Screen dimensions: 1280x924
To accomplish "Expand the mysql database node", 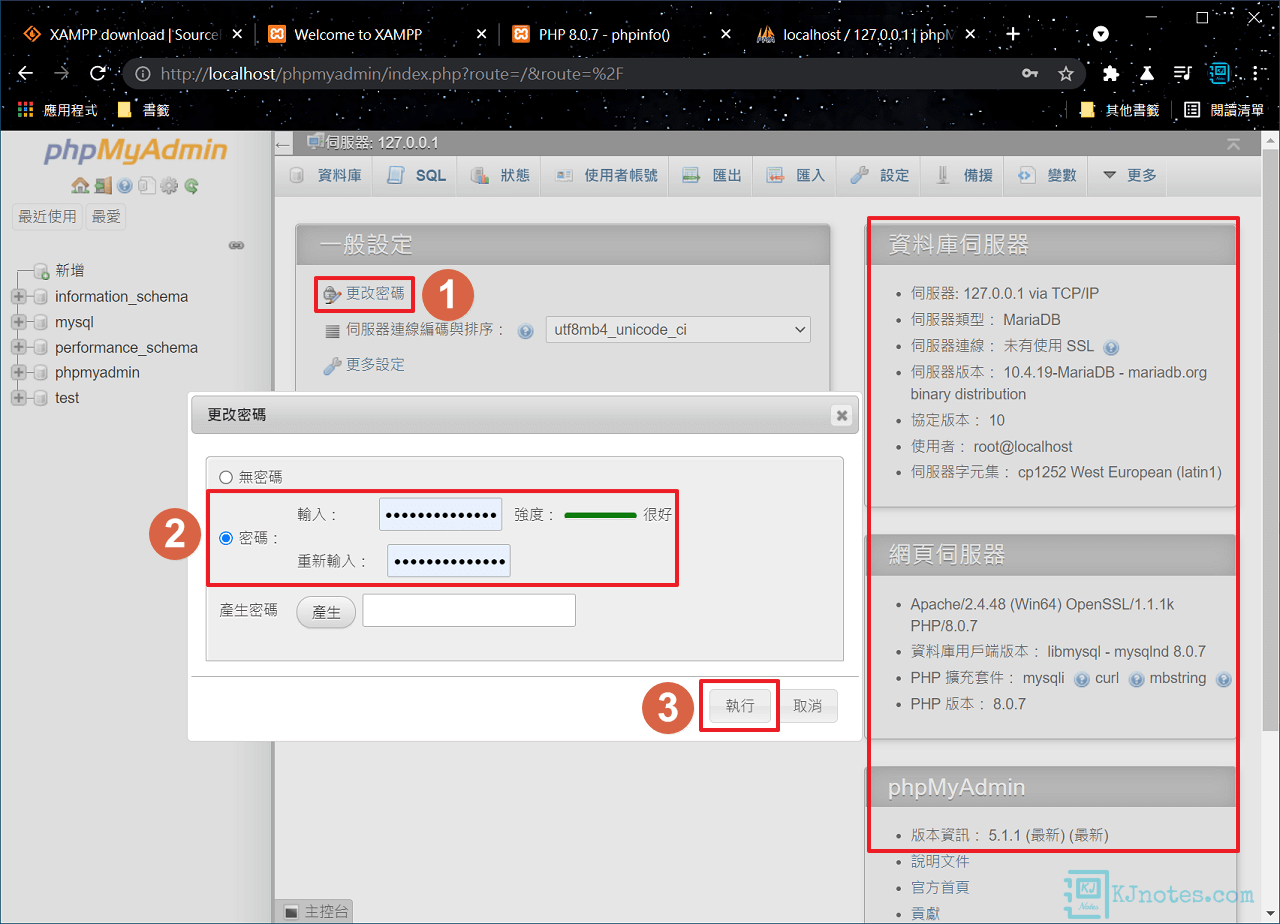I will click(18, 322).
